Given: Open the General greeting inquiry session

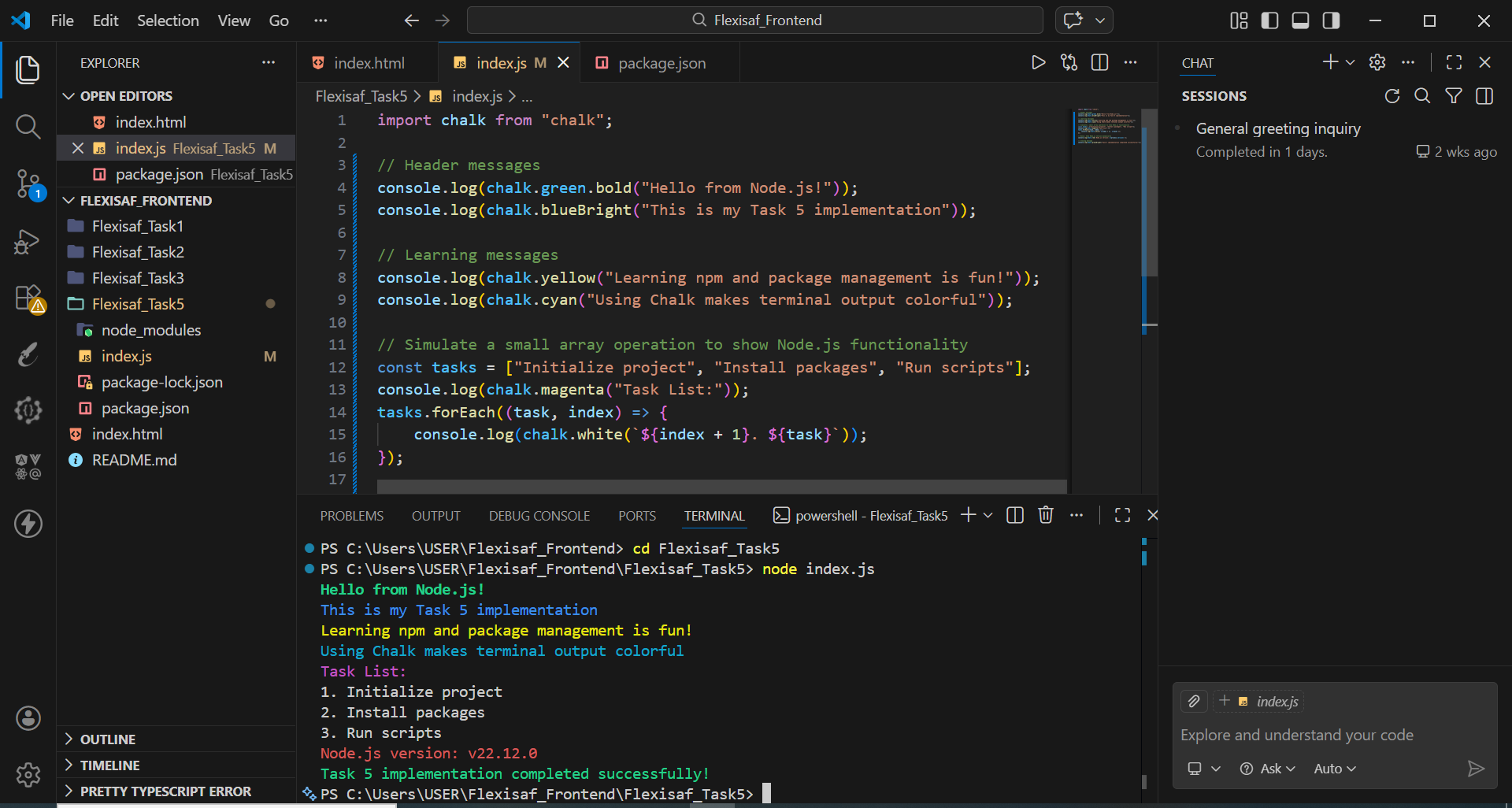Looking at the screenshot, I should pyautogui.click(x=1277, y=128).
